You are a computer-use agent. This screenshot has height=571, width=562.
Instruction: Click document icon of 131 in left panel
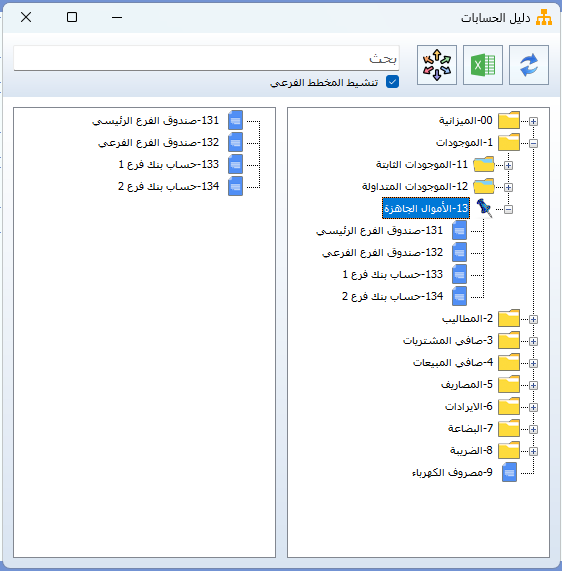[x=235, y=120]
